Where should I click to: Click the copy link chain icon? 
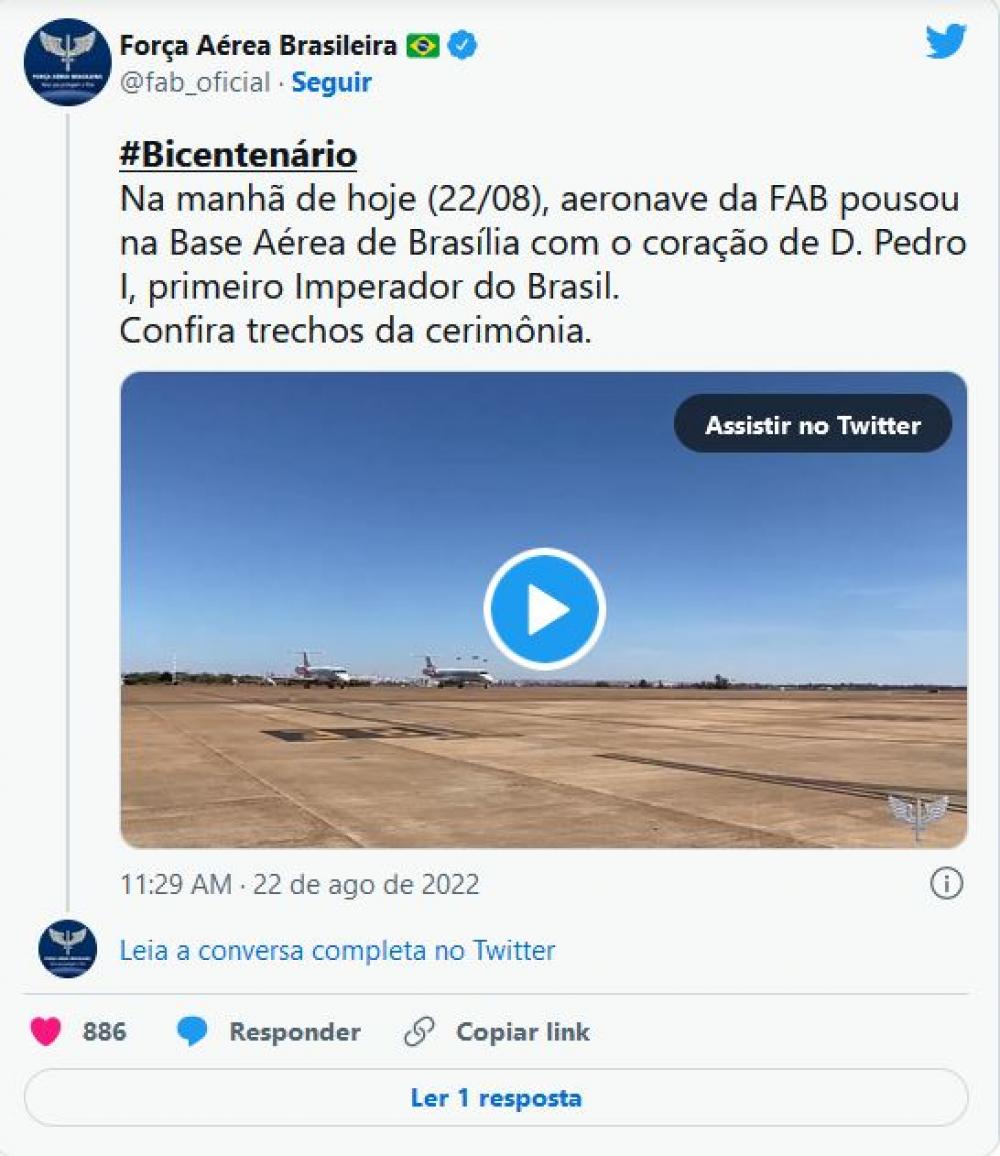(420, 1031)
